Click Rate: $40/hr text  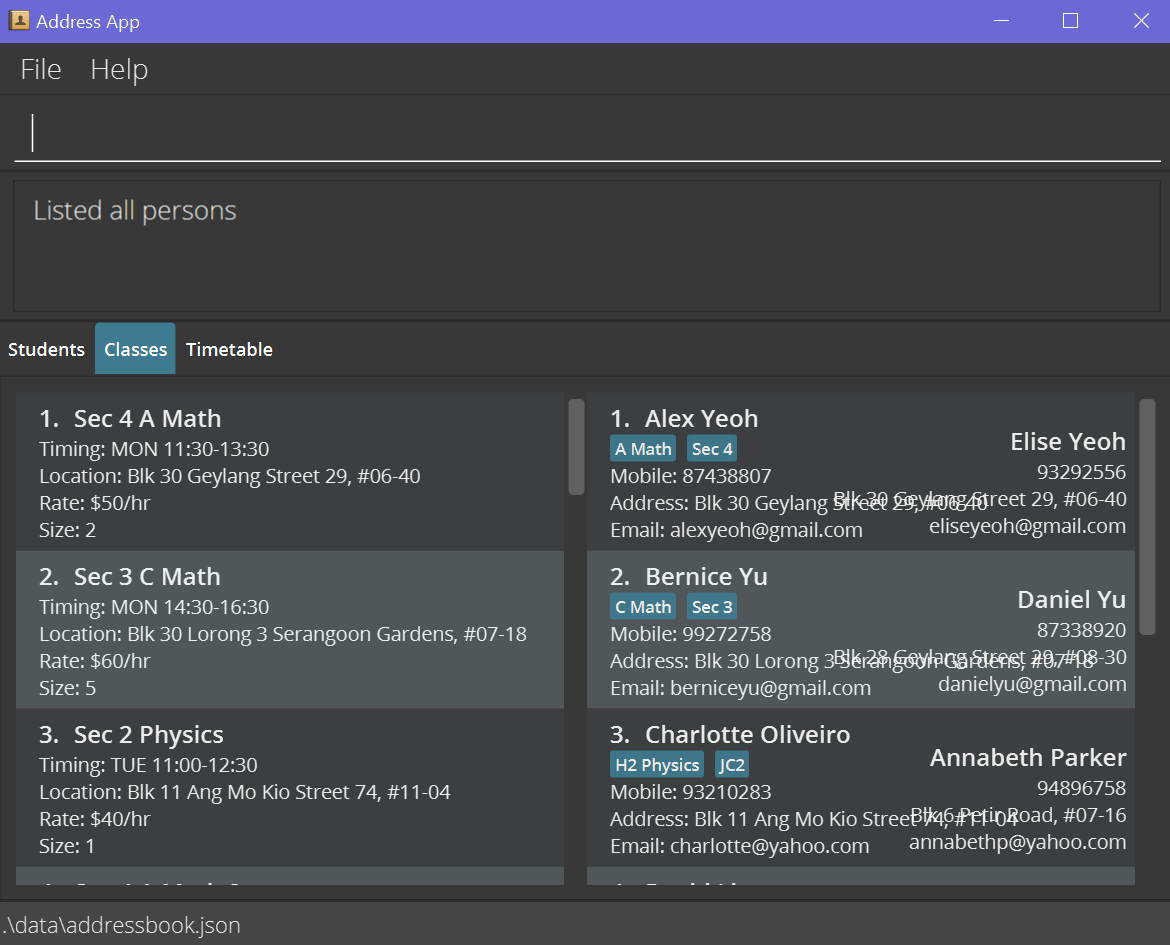[x=95, y=819]
